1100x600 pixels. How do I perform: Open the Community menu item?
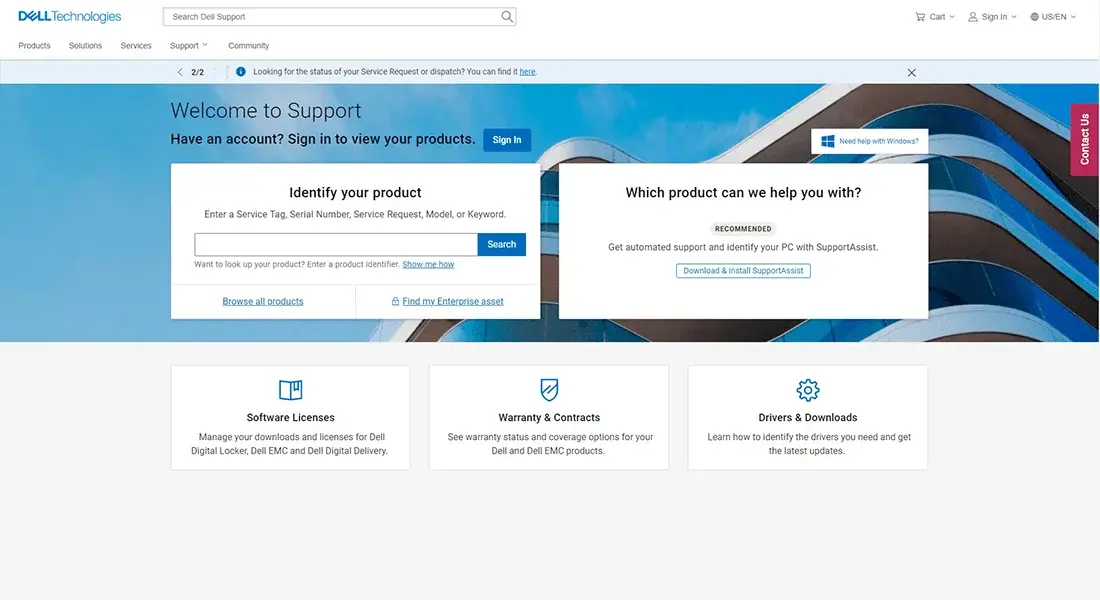pos(248,46)
